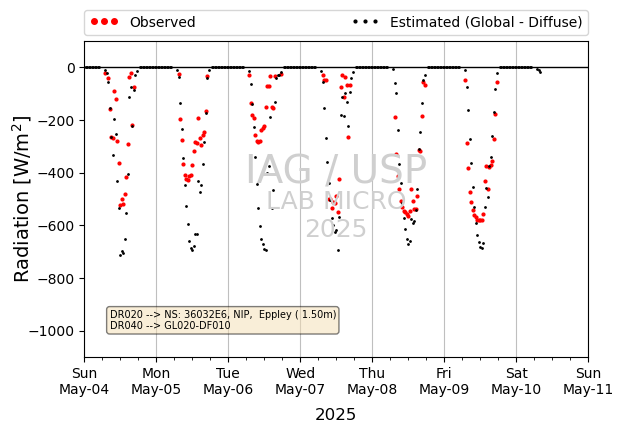Click the 'DR020 --> NS: 36032E6, NIP, Eppley' annotation line
The height and width of the screenshot is (433, 623).
(x=223, y=315)
